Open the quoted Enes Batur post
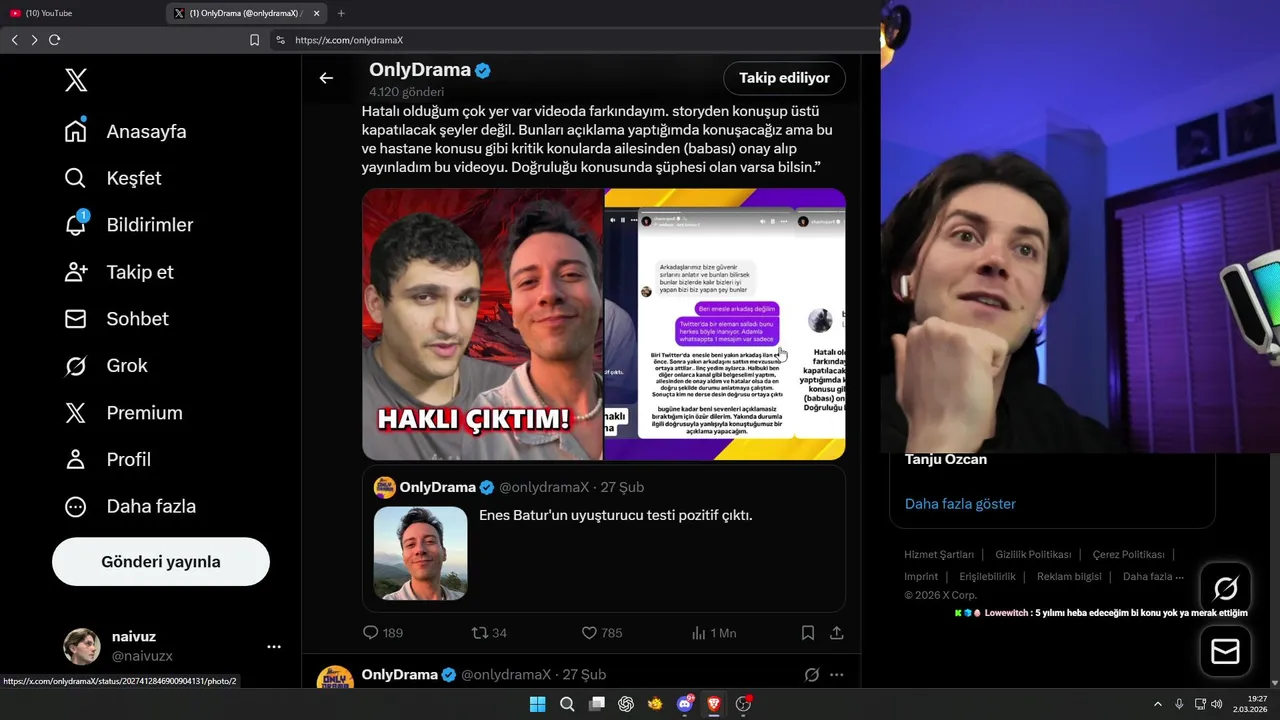The image size is (1280, 720). coord(604,538)
